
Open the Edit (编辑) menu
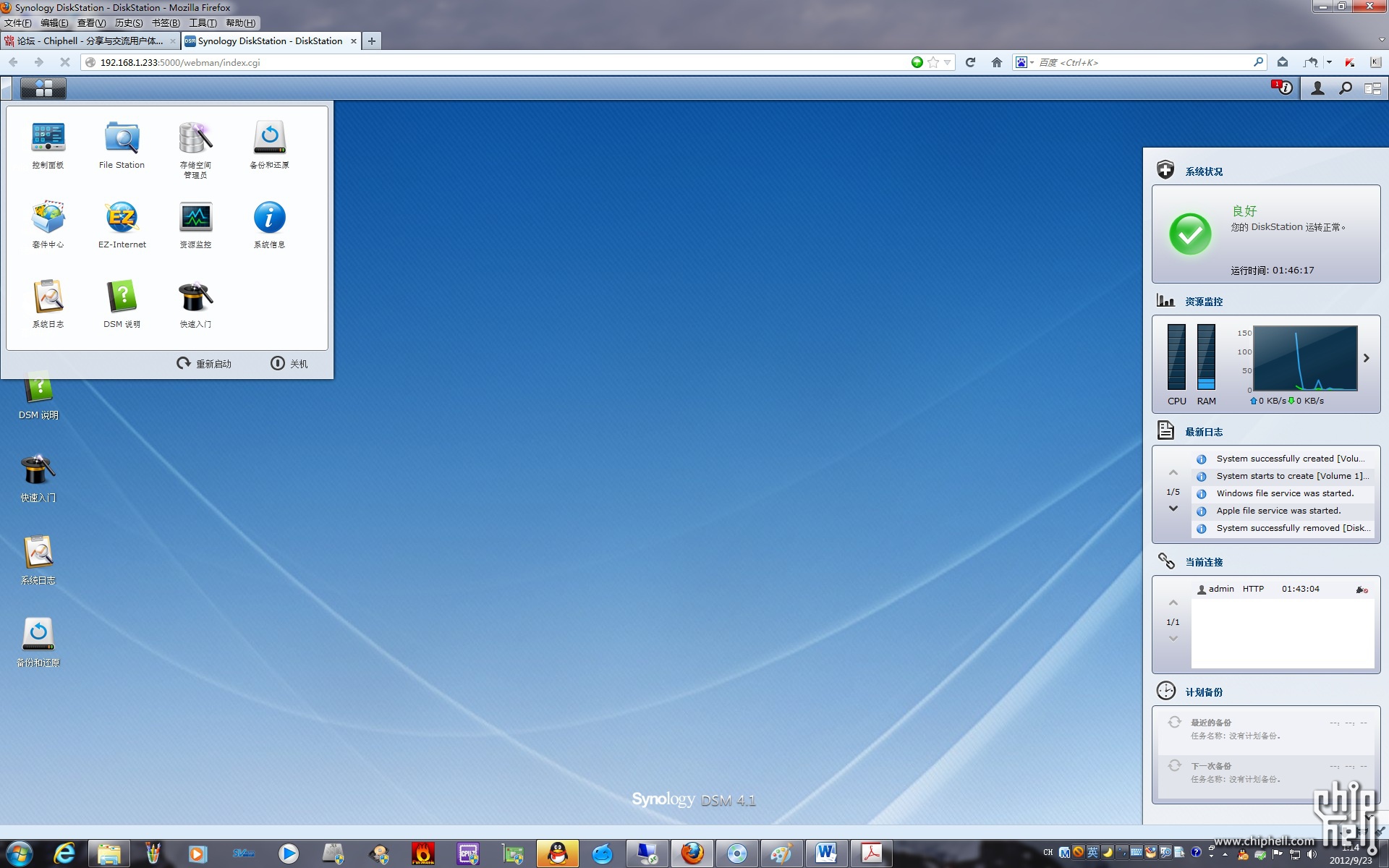coord(54,23)
